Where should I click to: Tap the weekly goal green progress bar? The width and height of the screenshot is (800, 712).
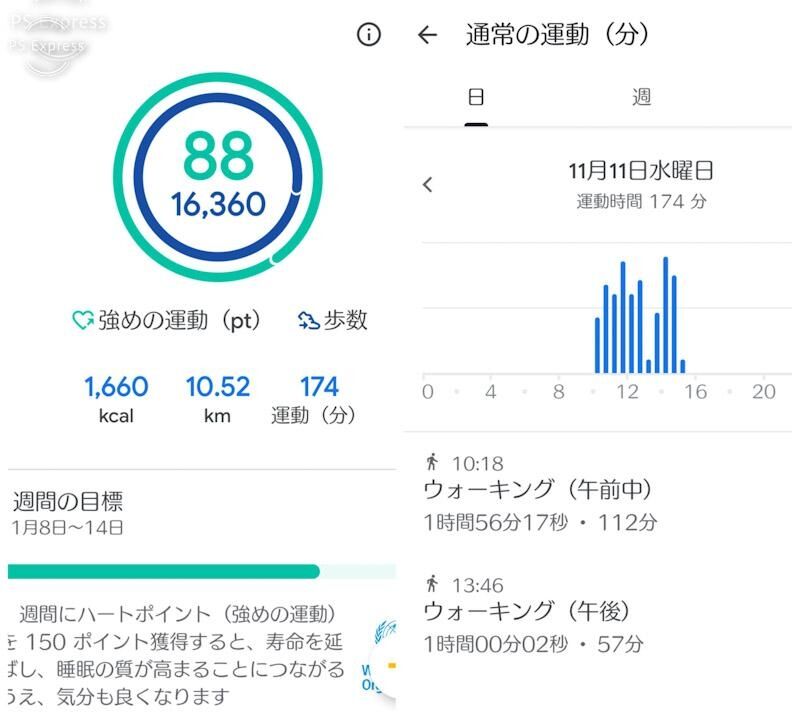coord(202,571)
